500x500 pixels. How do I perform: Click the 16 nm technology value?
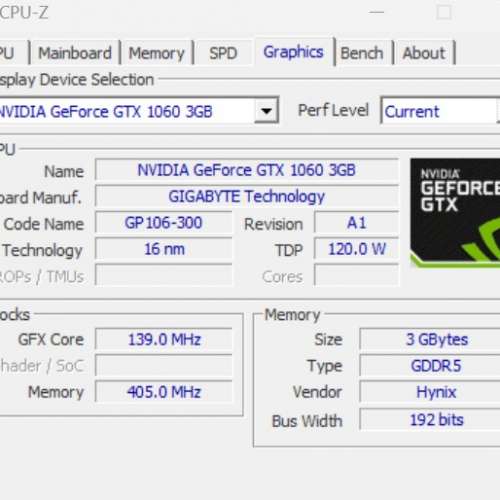pos(164,249)
